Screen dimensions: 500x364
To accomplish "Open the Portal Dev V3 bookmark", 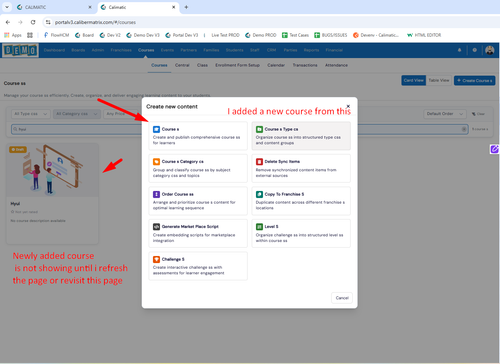I will (x=182, y=35).
